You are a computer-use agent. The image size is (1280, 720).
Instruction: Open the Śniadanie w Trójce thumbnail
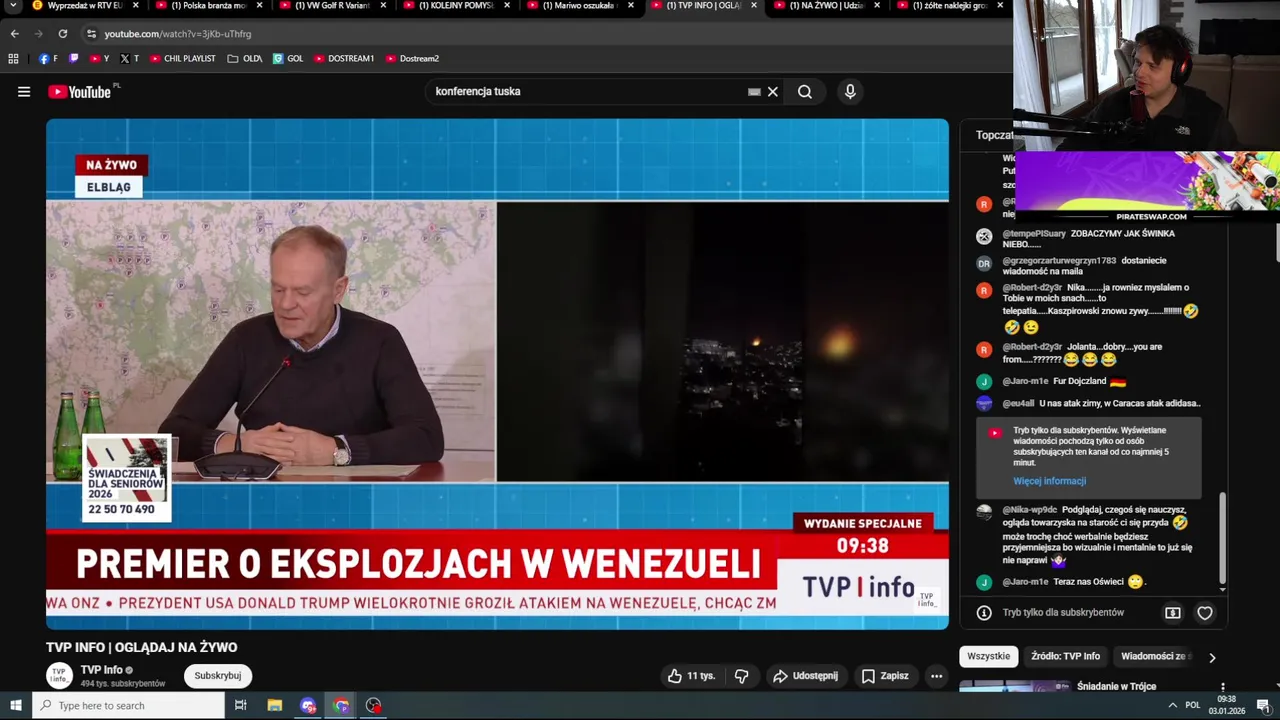click(x=1014, y=687)
